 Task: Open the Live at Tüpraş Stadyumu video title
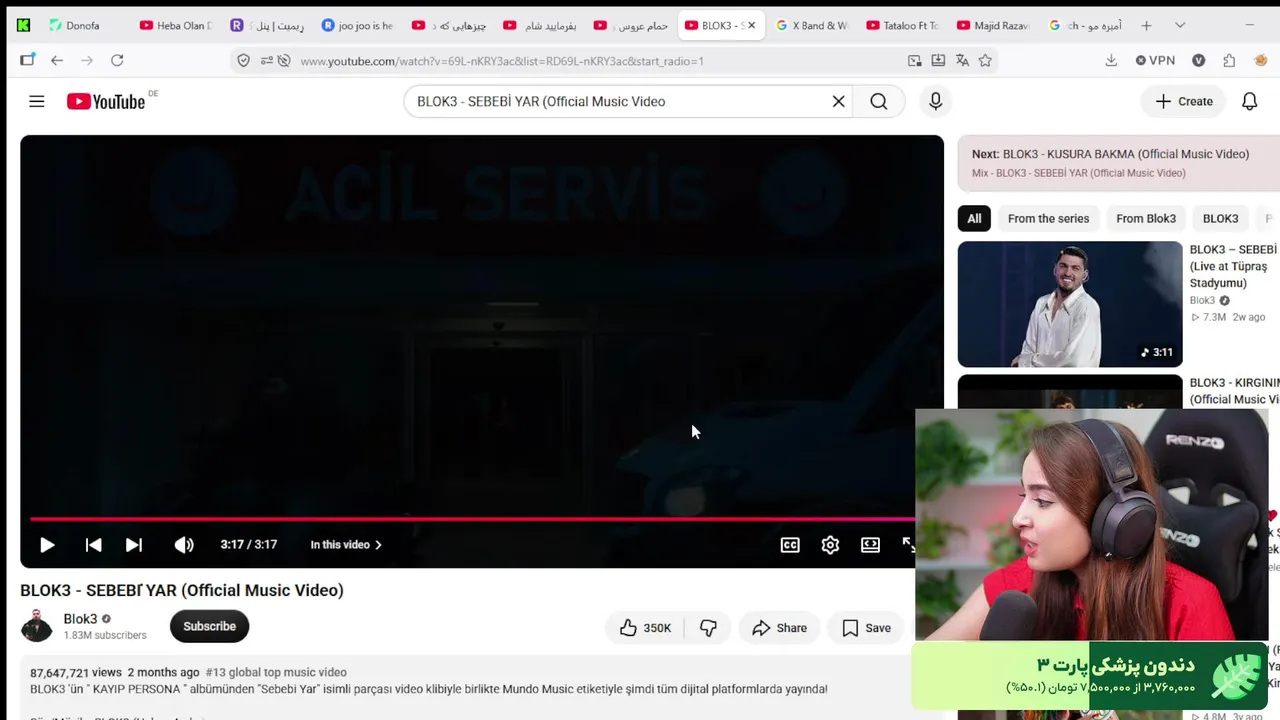point(1234,266)
